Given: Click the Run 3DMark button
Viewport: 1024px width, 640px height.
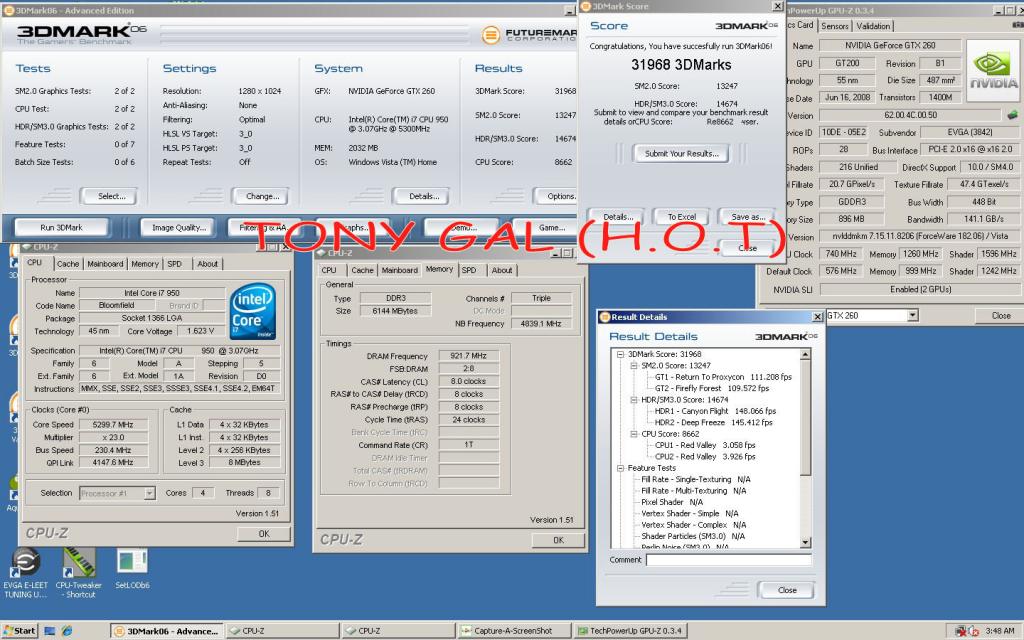Looking at the screenshot, I should point(61,227).
